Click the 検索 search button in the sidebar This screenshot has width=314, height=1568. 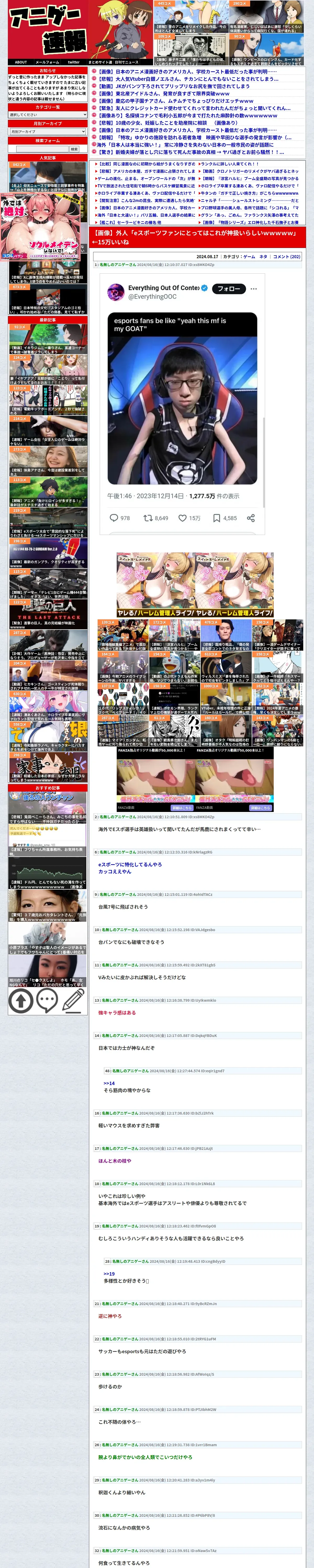74,149
